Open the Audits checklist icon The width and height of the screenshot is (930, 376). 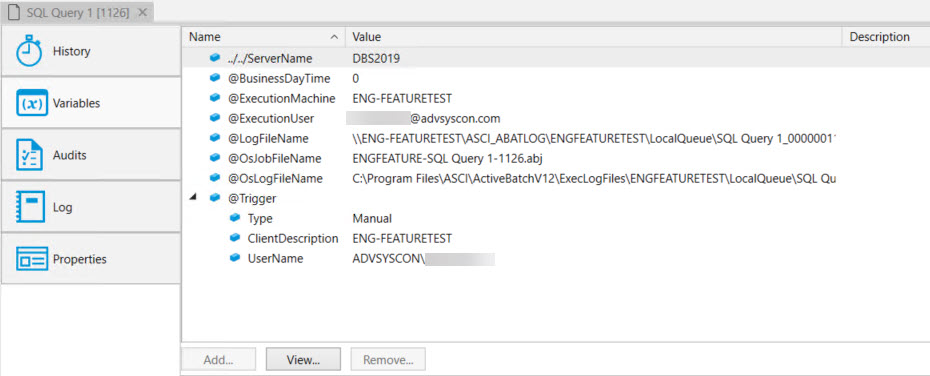(x=28, y=155)
